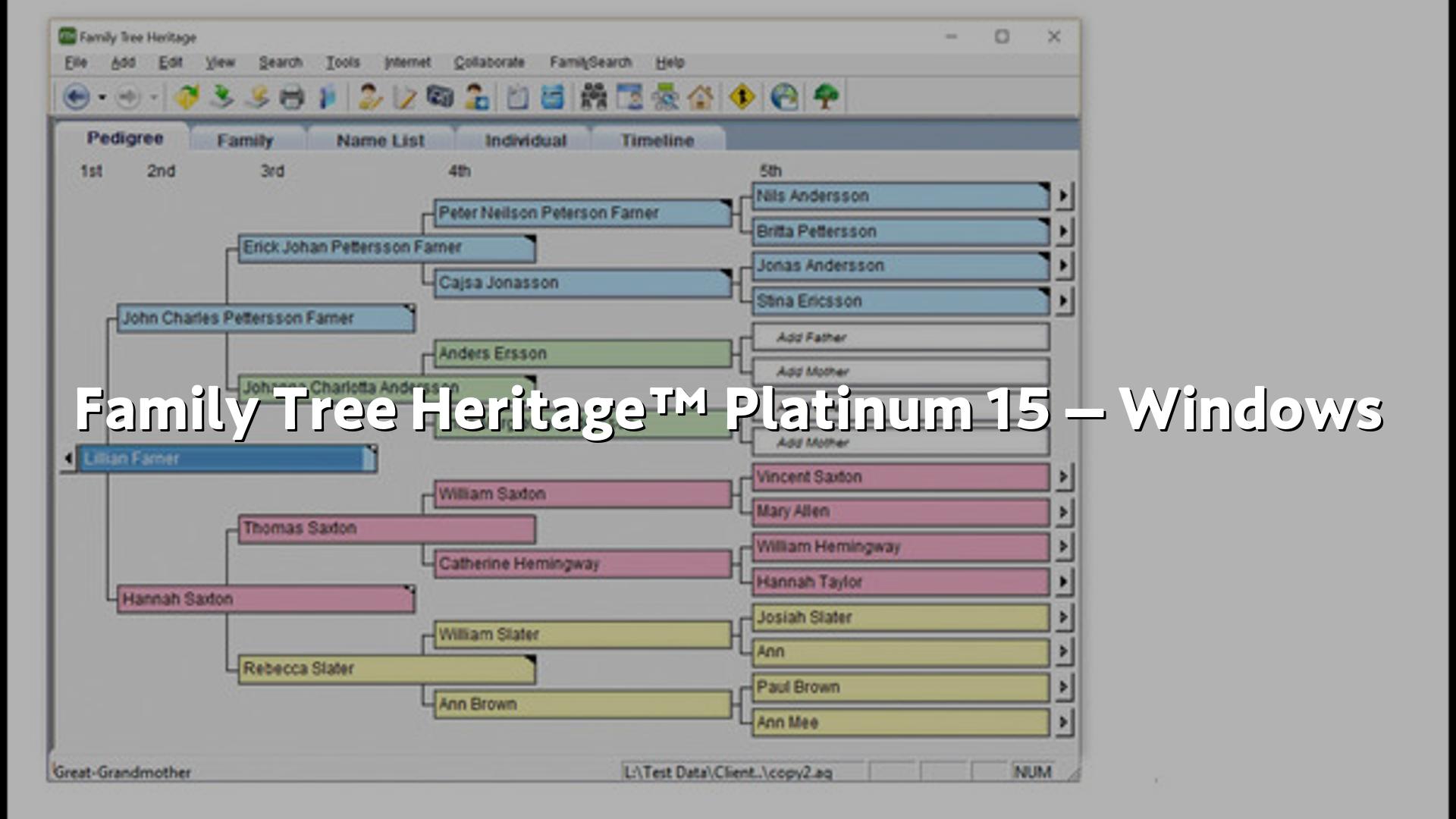Expand ancestors arrow beside William Hemingway
This screenshot has width=1456, height=819.
(x=1063, y=547)
